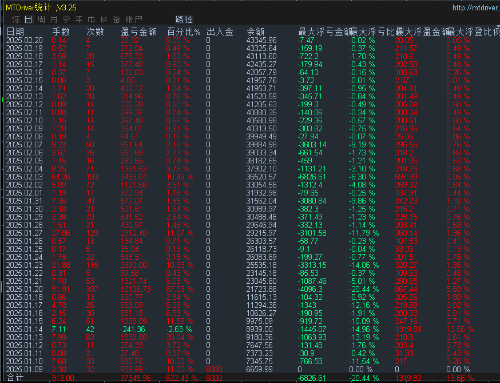Screen dimensions: 500x383
Task: Click the 最大浮亏金额 column header
Action: tap(323, 32)
